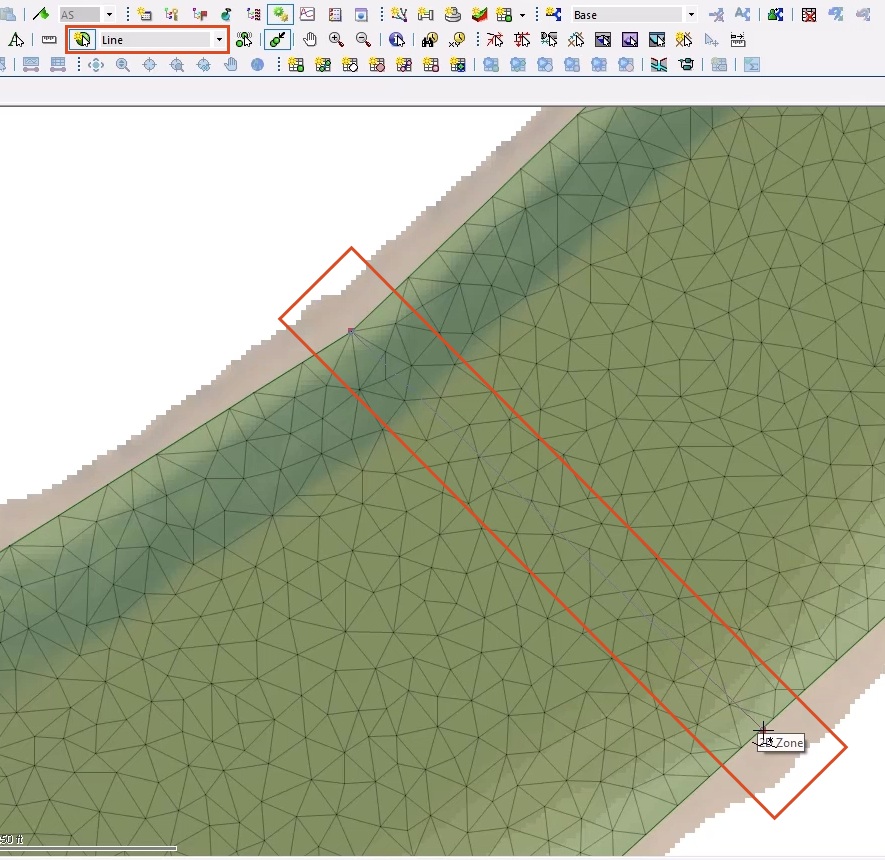Select the blue info pointer tool
885x860 pixels.
click(x=397, y=40)
